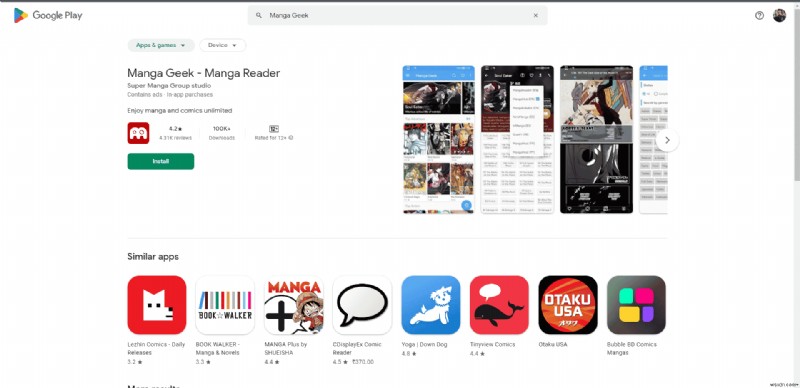This screenshot has height=388, width=800.
Task: Open Yoga Down Dog app icon
Action: pyautogui.click(x=431, y=305)
